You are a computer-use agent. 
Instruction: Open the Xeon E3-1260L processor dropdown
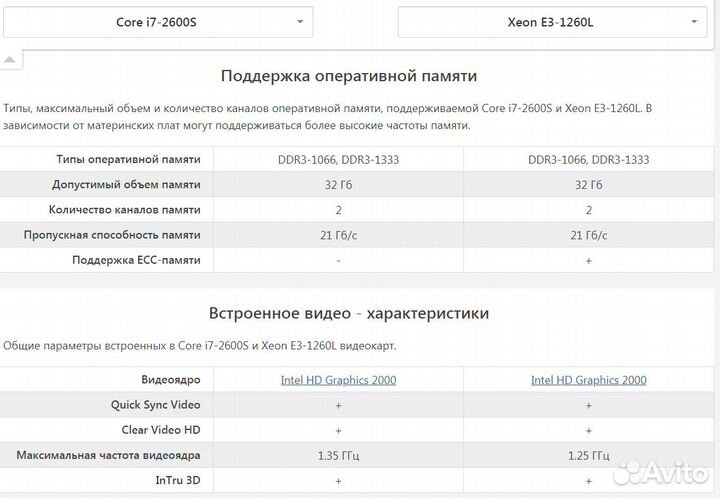[x=552, y=22]
